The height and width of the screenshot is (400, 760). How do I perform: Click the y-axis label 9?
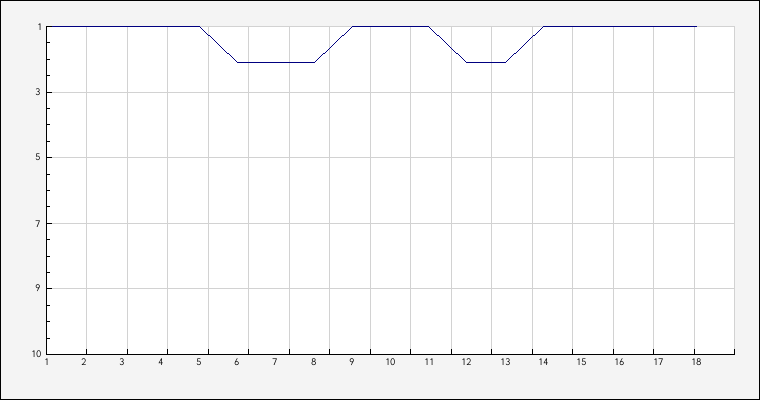[x=38, y=288]
